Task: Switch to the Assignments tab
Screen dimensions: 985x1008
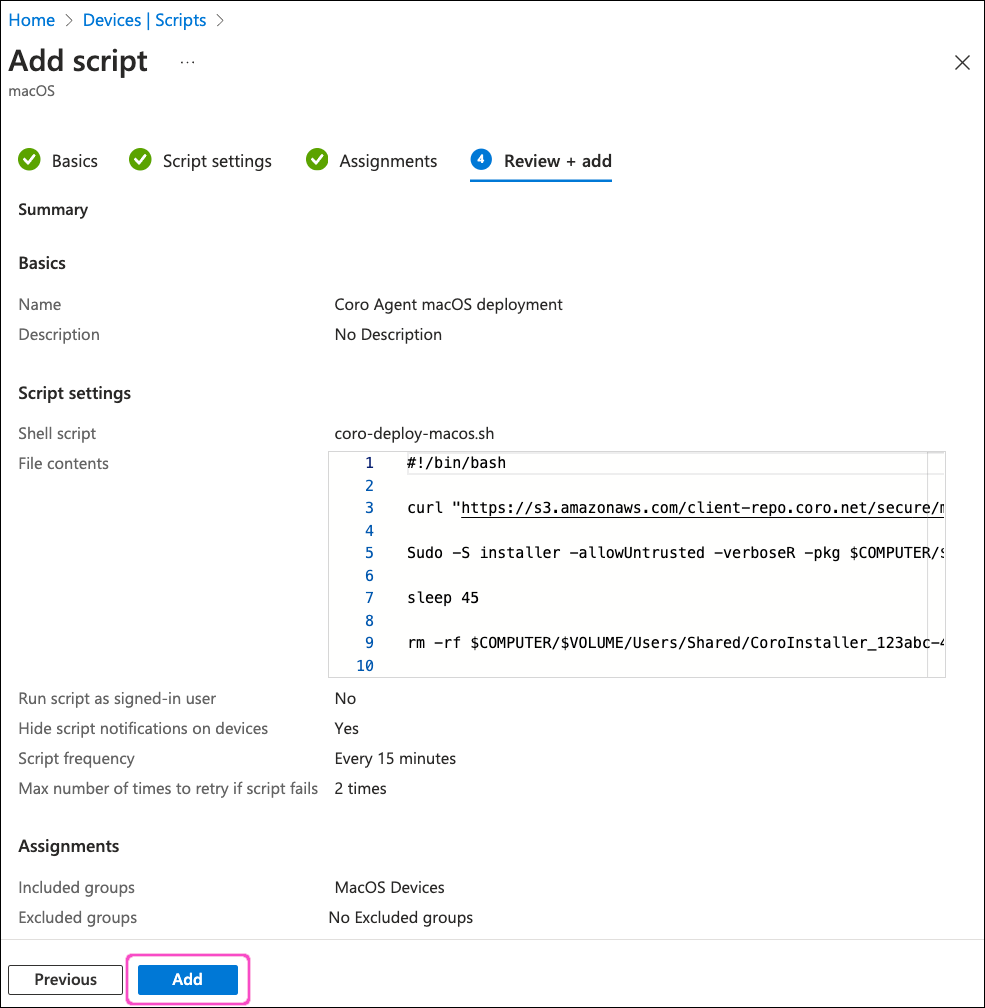Action: (388, 161)
